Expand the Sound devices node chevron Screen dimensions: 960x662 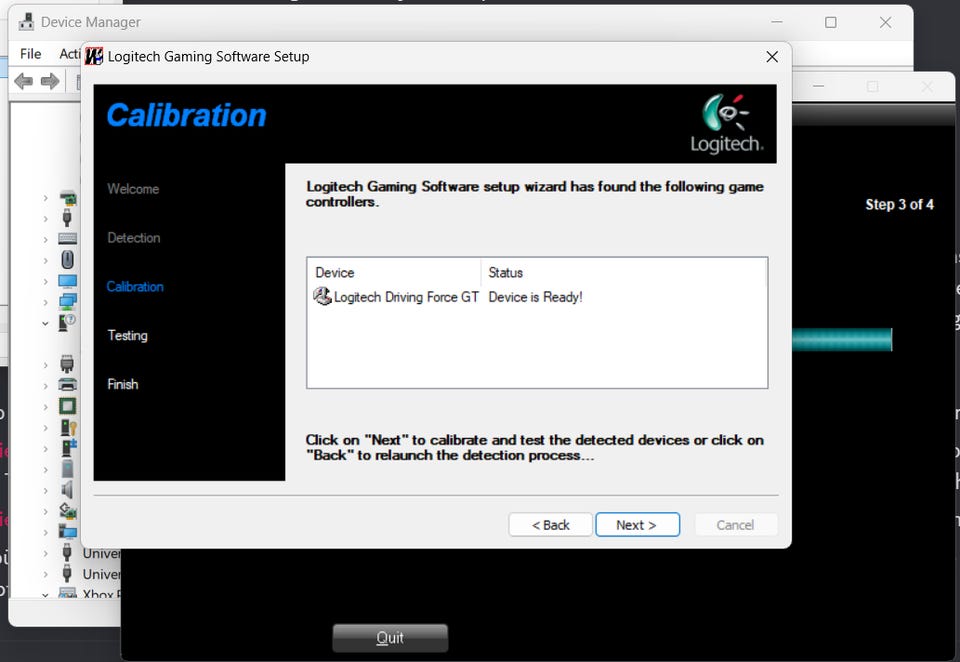click(45, 491)
